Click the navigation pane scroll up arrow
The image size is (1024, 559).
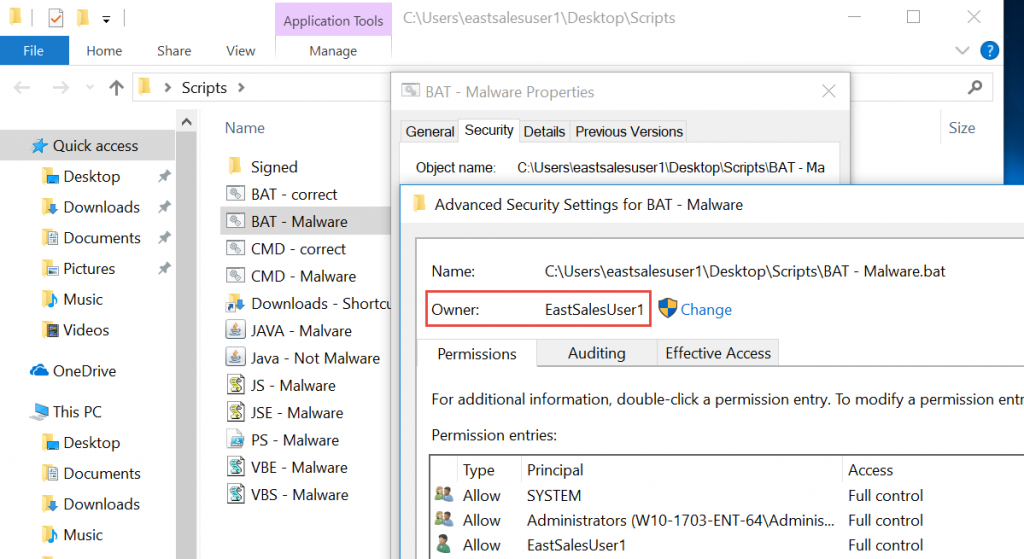(186, 121)
